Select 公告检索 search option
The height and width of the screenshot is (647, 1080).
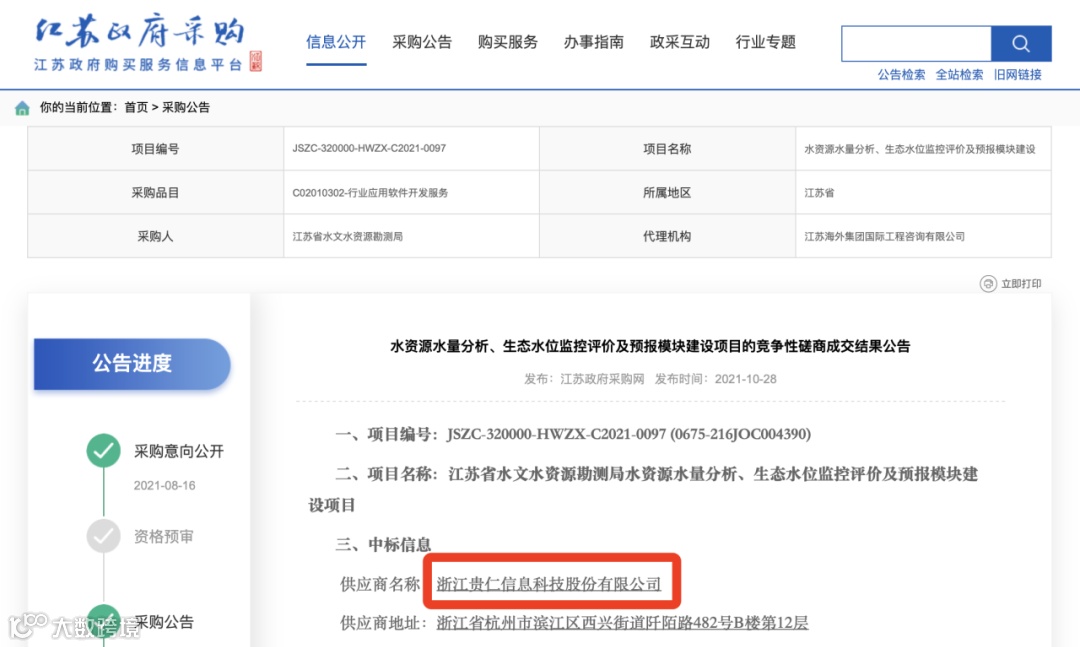click(x=901, y=74)
